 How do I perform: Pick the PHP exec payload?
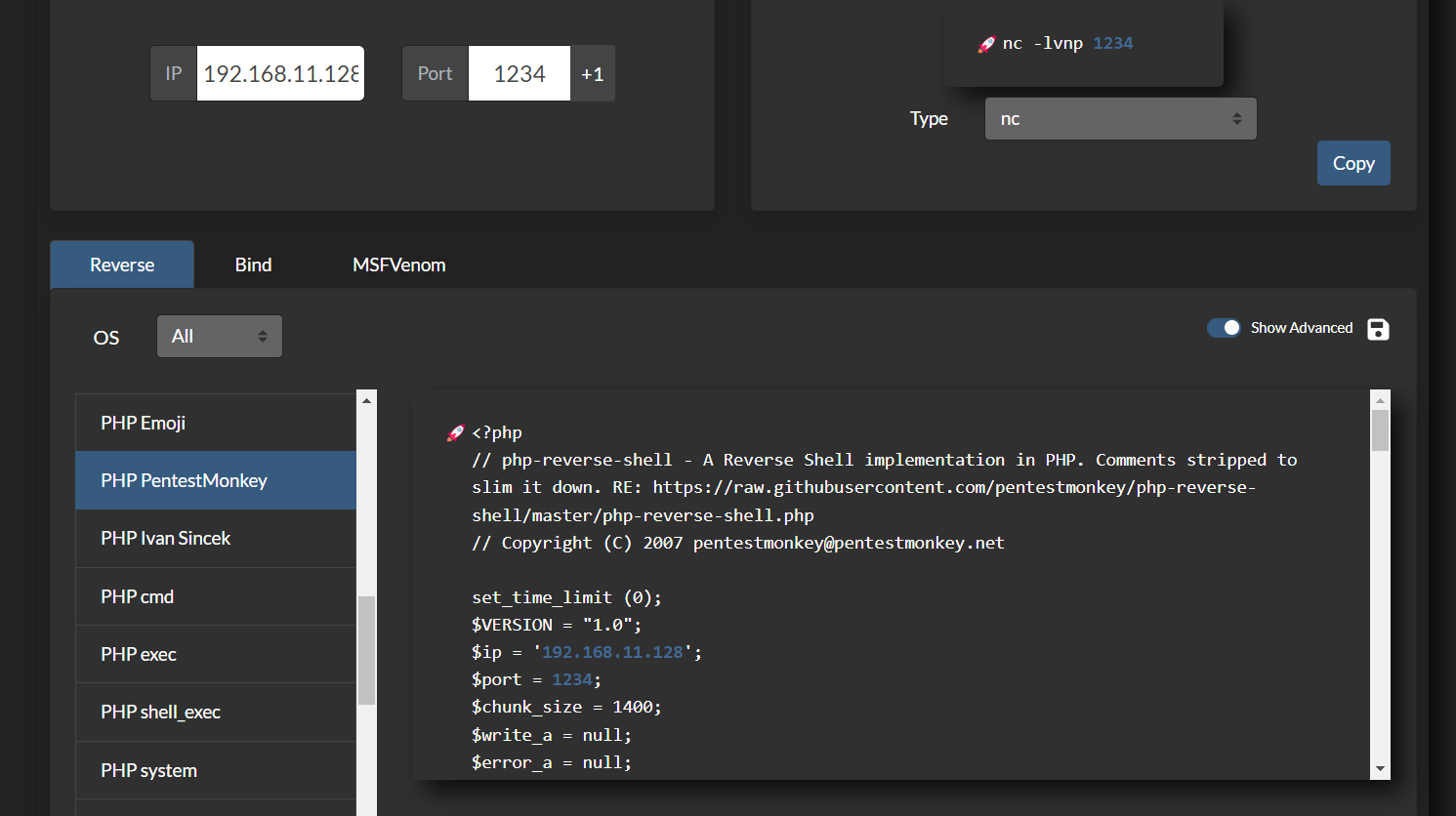pos(216,654)
